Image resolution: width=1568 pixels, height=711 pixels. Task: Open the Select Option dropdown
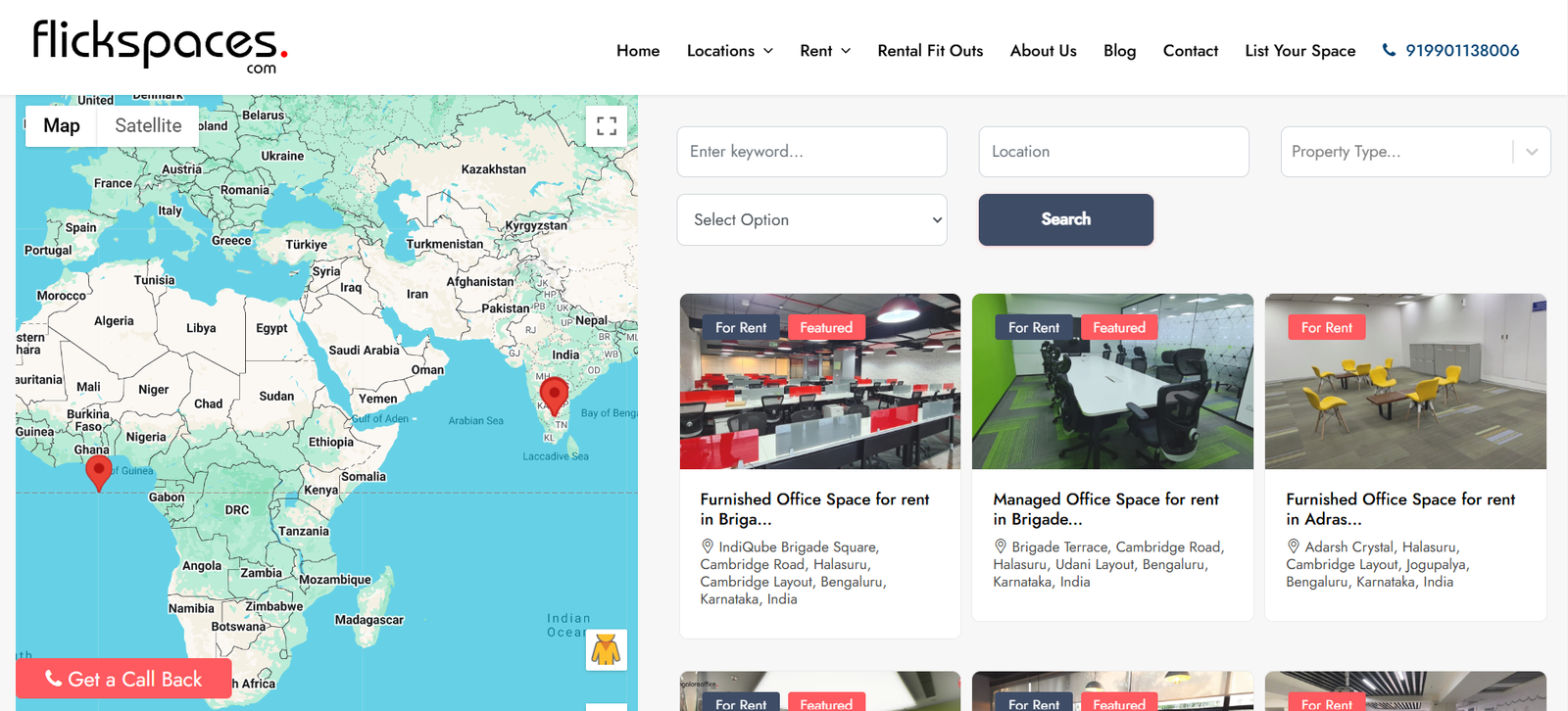pyautogui.click(x=811, y=220)
